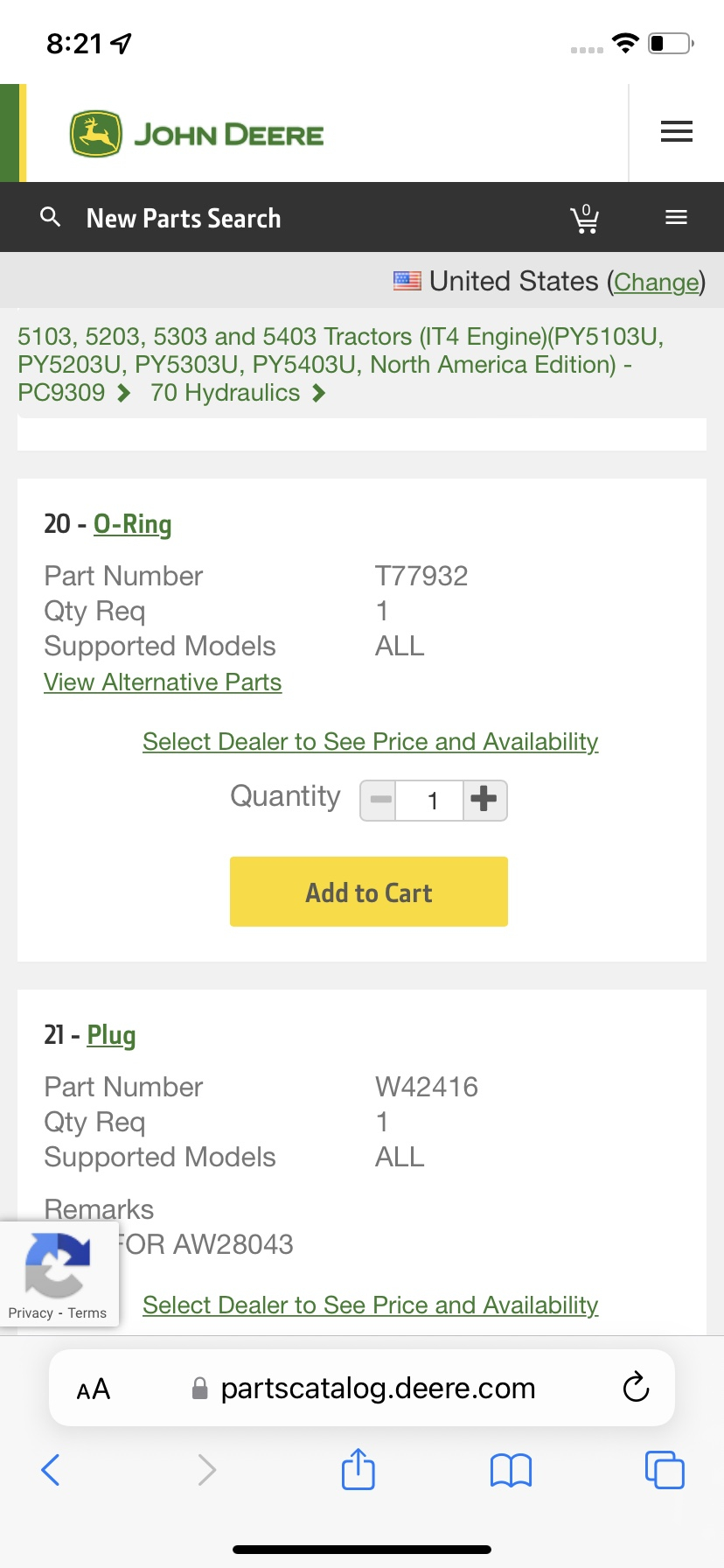This screenshot has height=1568, width=724.
Task: Open the shopping cart icon
Action: click(584, 219)
